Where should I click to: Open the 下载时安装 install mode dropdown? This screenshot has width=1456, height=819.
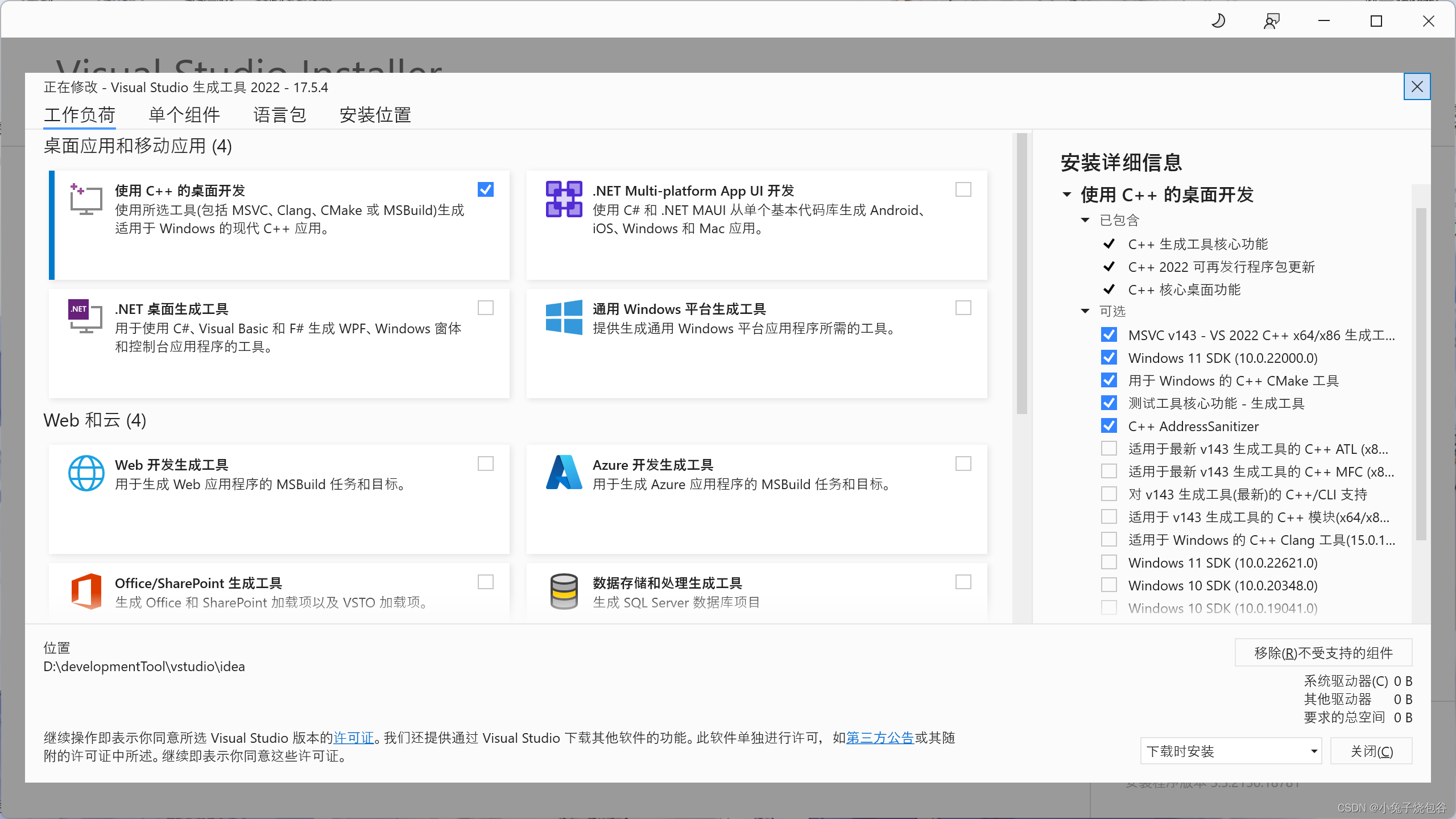click(1231, 751)
